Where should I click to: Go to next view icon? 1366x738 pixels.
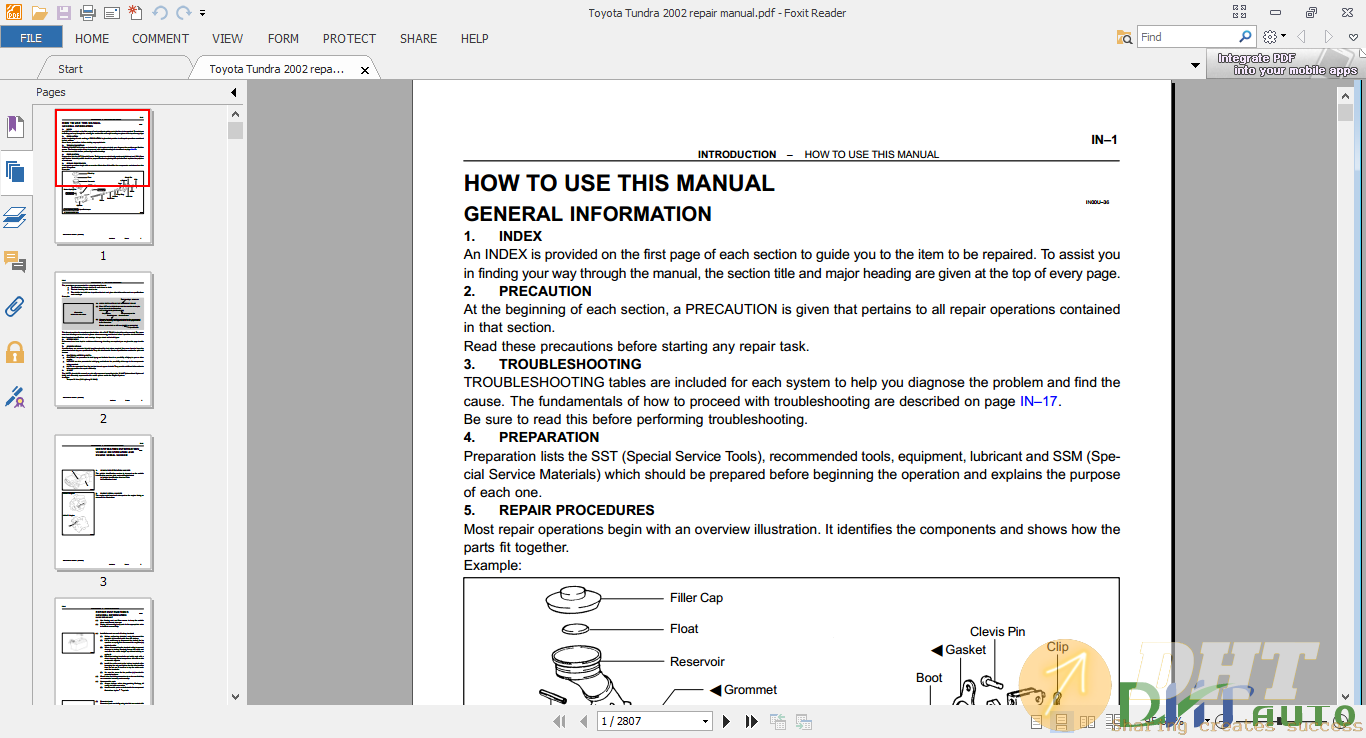(802, 721)
